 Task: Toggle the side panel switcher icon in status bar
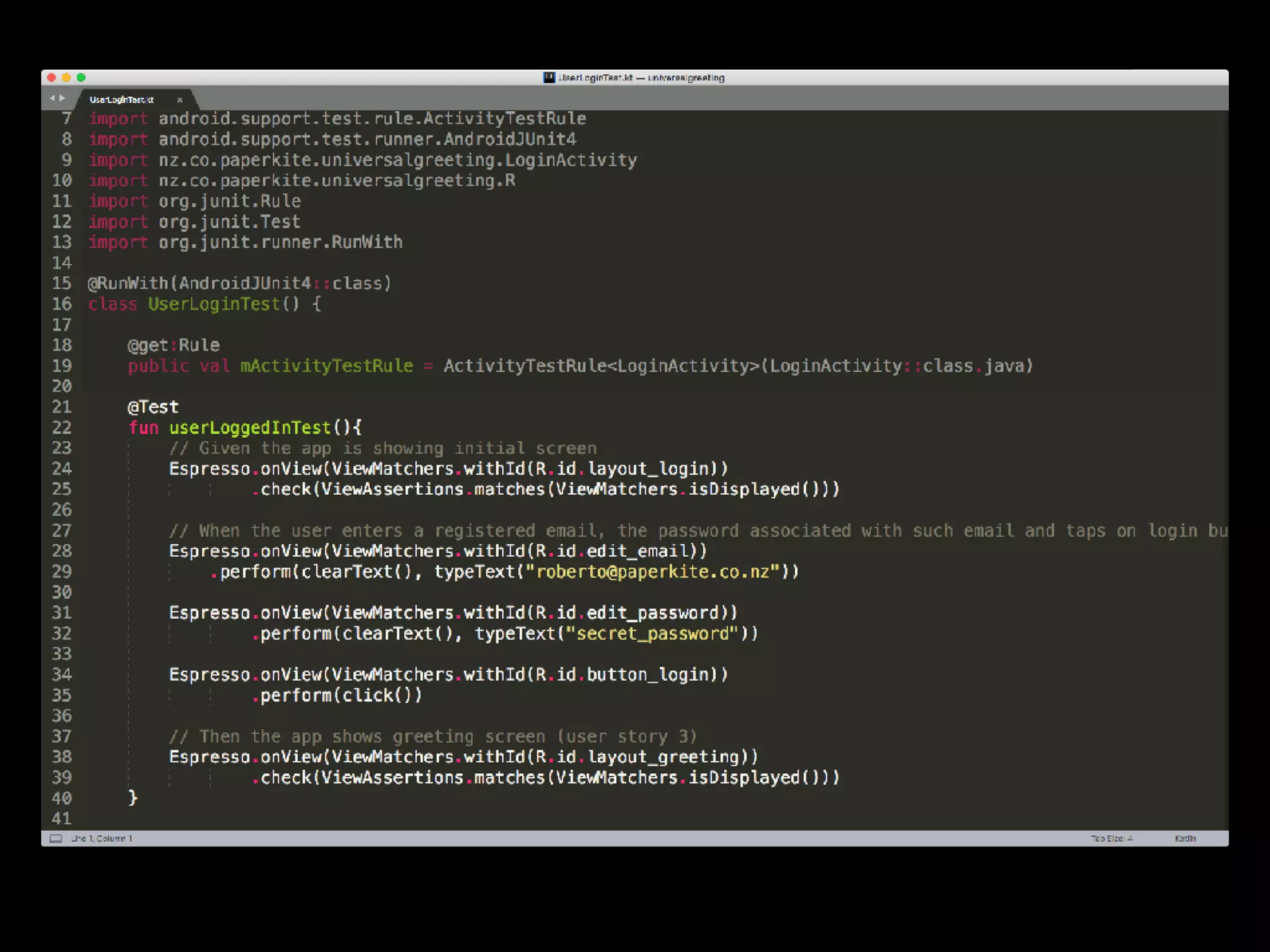click(x=56, y=839)
